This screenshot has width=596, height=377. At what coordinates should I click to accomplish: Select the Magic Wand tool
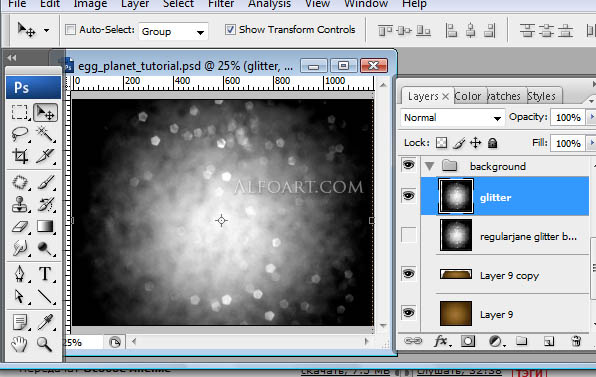coord(46,134)
